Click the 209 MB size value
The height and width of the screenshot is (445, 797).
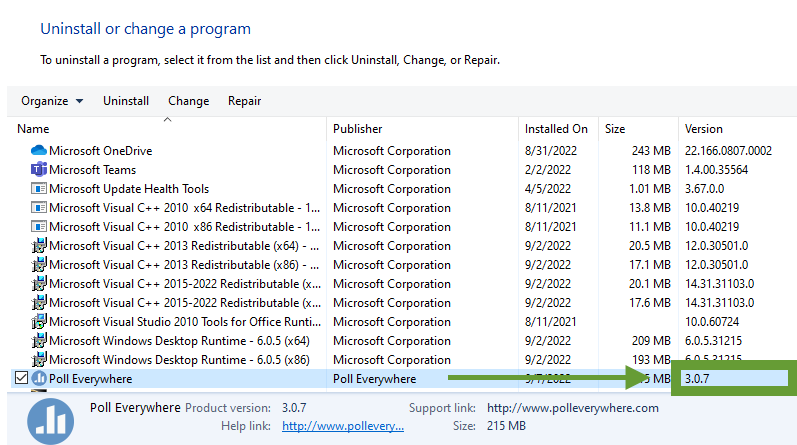[651, 341]
